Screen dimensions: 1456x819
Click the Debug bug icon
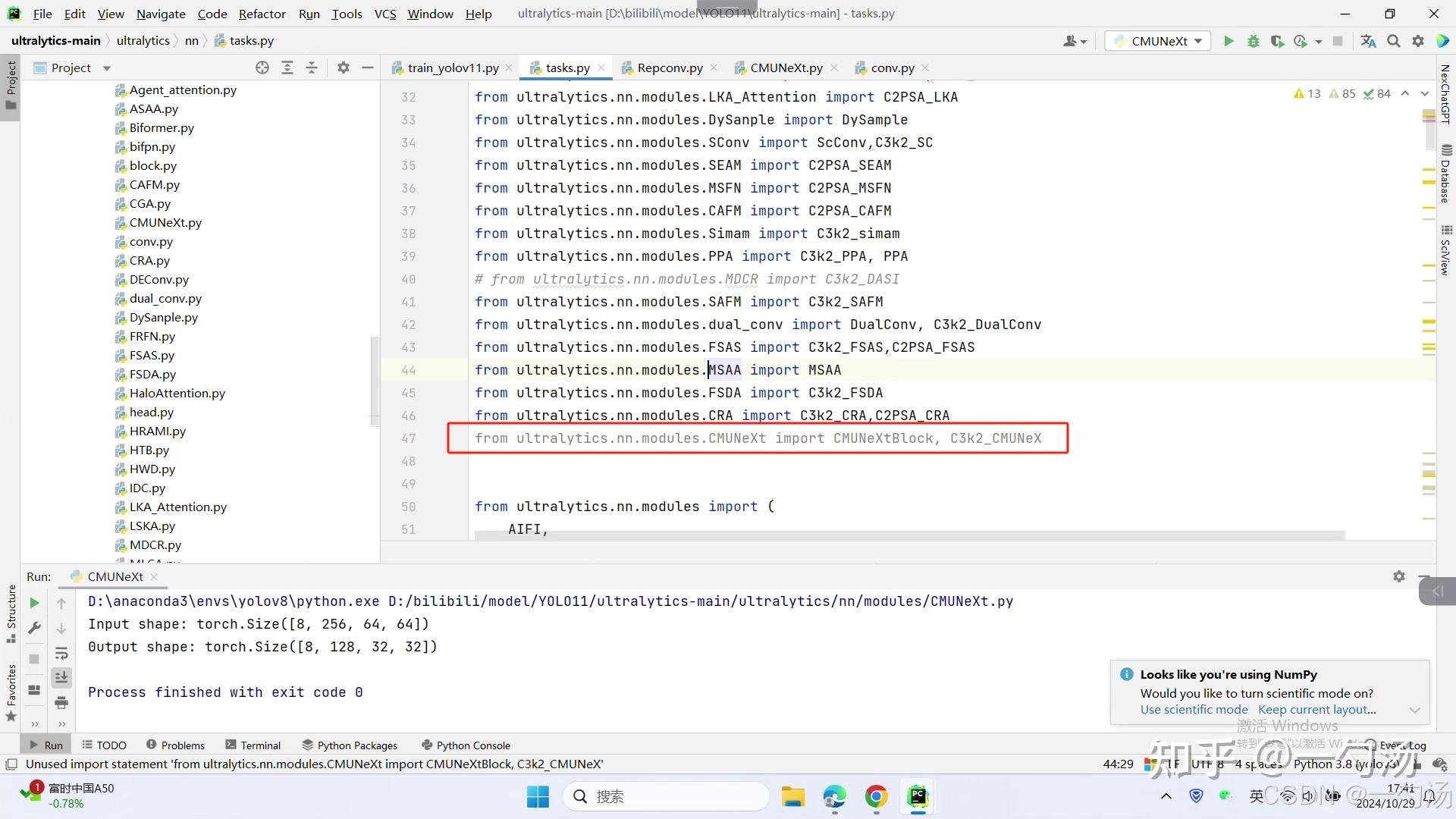click(1253, 41)
